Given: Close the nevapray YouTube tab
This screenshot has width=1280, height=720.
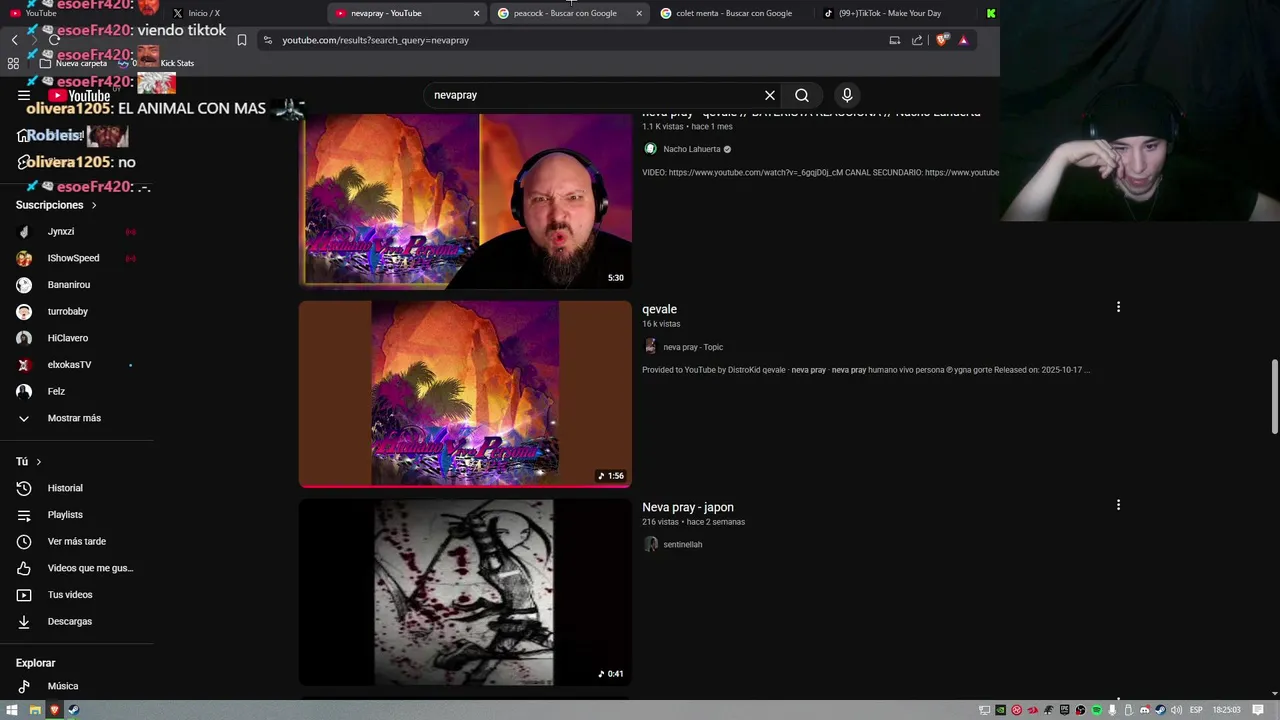Looking at the screenshot, I should (x=476, y=13).
